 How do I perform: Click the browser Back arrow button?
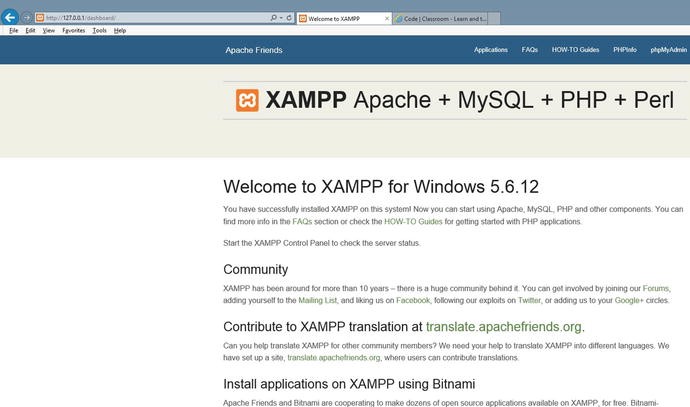coord(10,18)
